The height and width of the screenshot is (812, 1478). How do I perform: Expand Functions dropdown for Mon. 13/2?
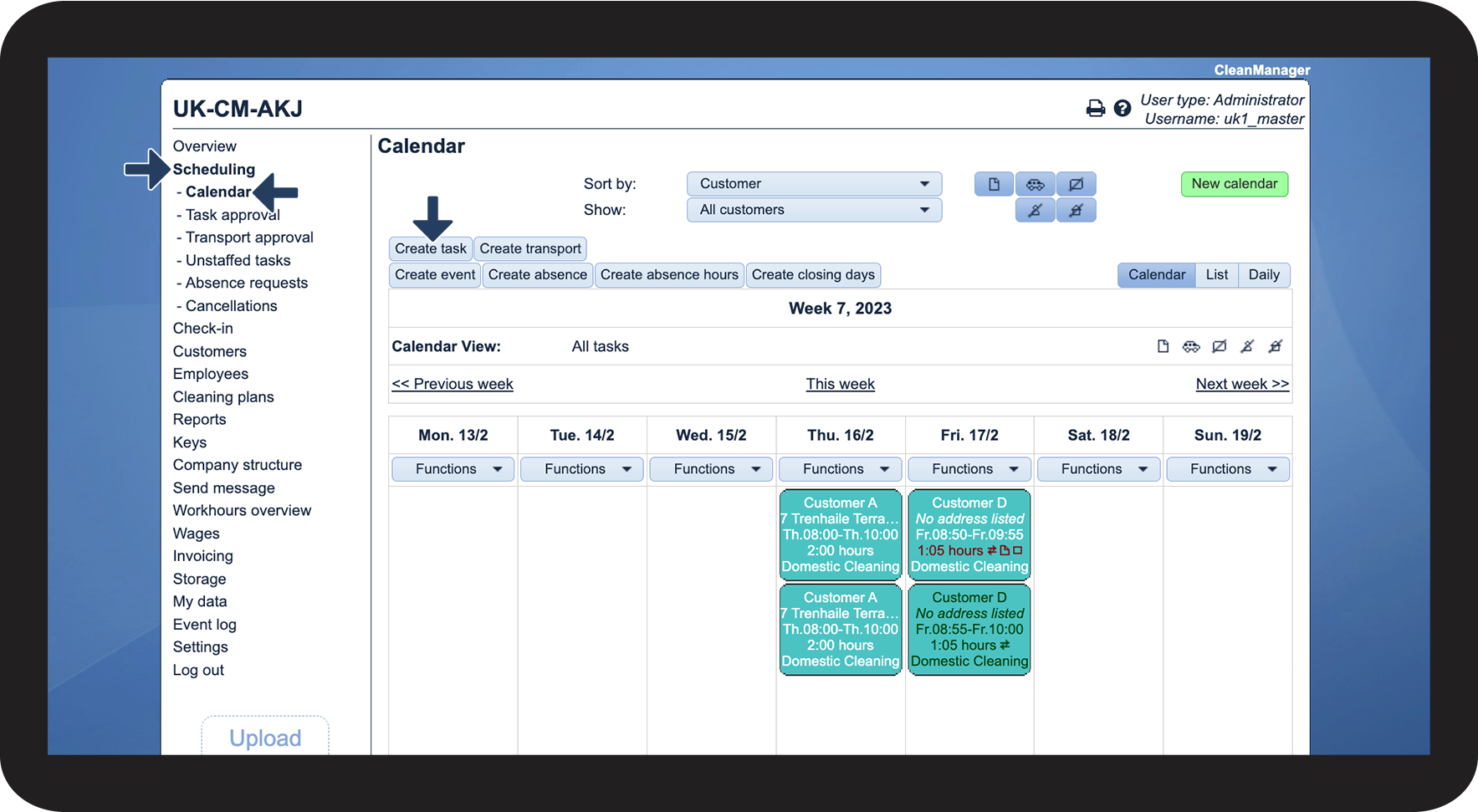453,469
